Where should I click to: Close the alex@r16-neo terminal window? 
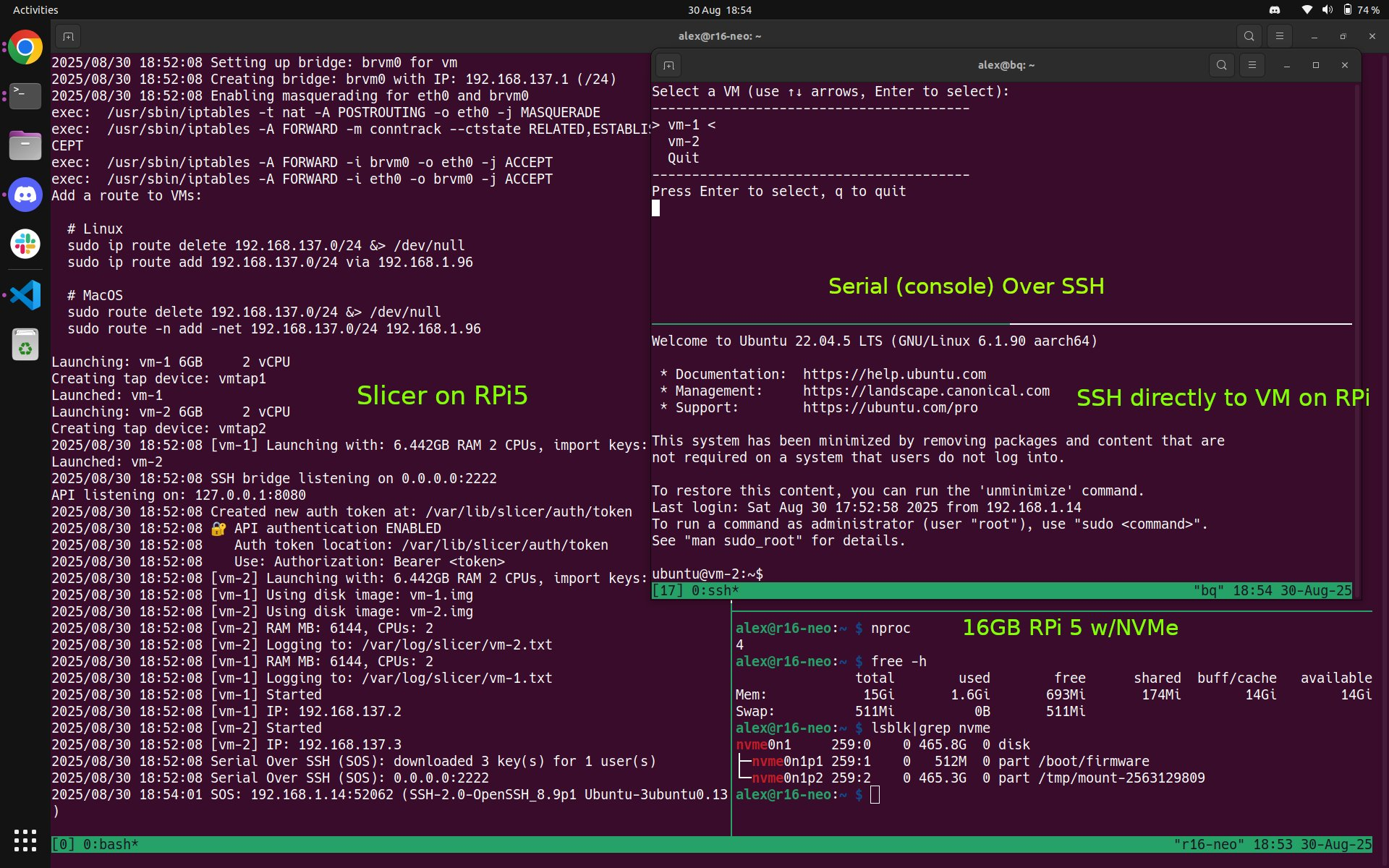point(1372,36)
